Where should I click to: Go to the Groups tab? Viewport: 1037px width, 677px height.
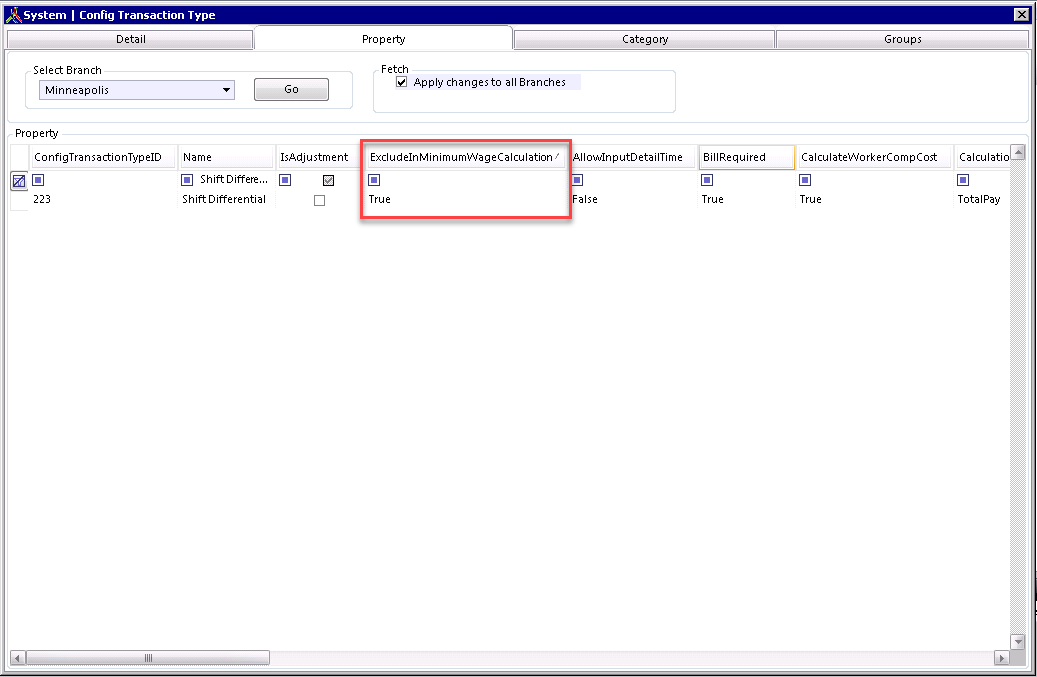[x=903, y=39]
